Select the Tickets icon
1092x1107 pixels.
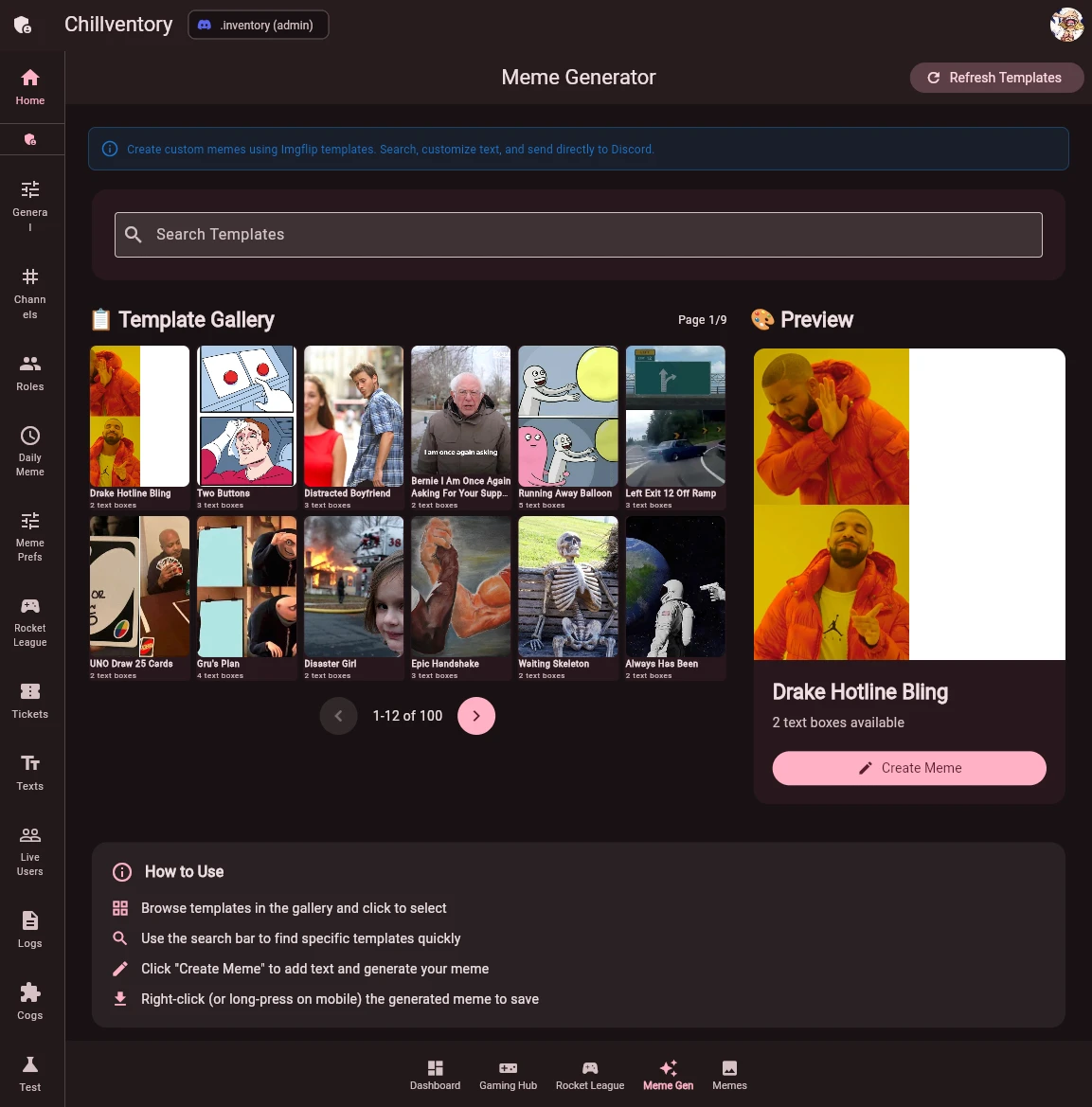tap(29, 699)
